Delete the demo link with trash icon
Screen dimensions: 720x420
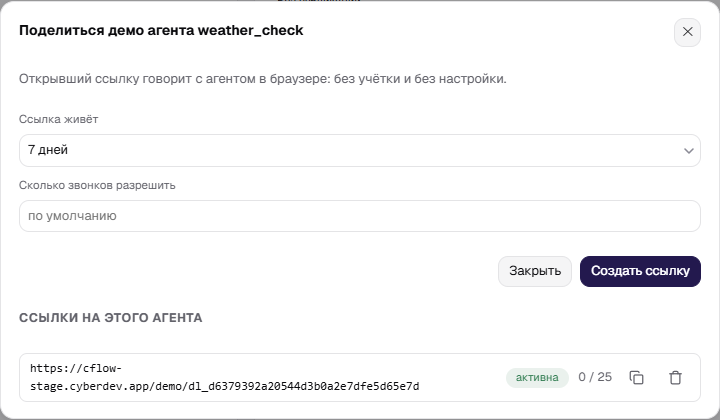675,377
